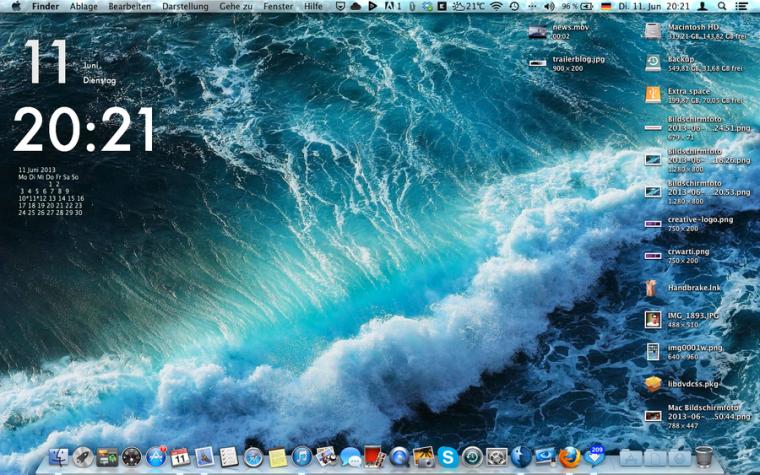
Task: Open the Trash in the Dock
Action: (704, 457)
